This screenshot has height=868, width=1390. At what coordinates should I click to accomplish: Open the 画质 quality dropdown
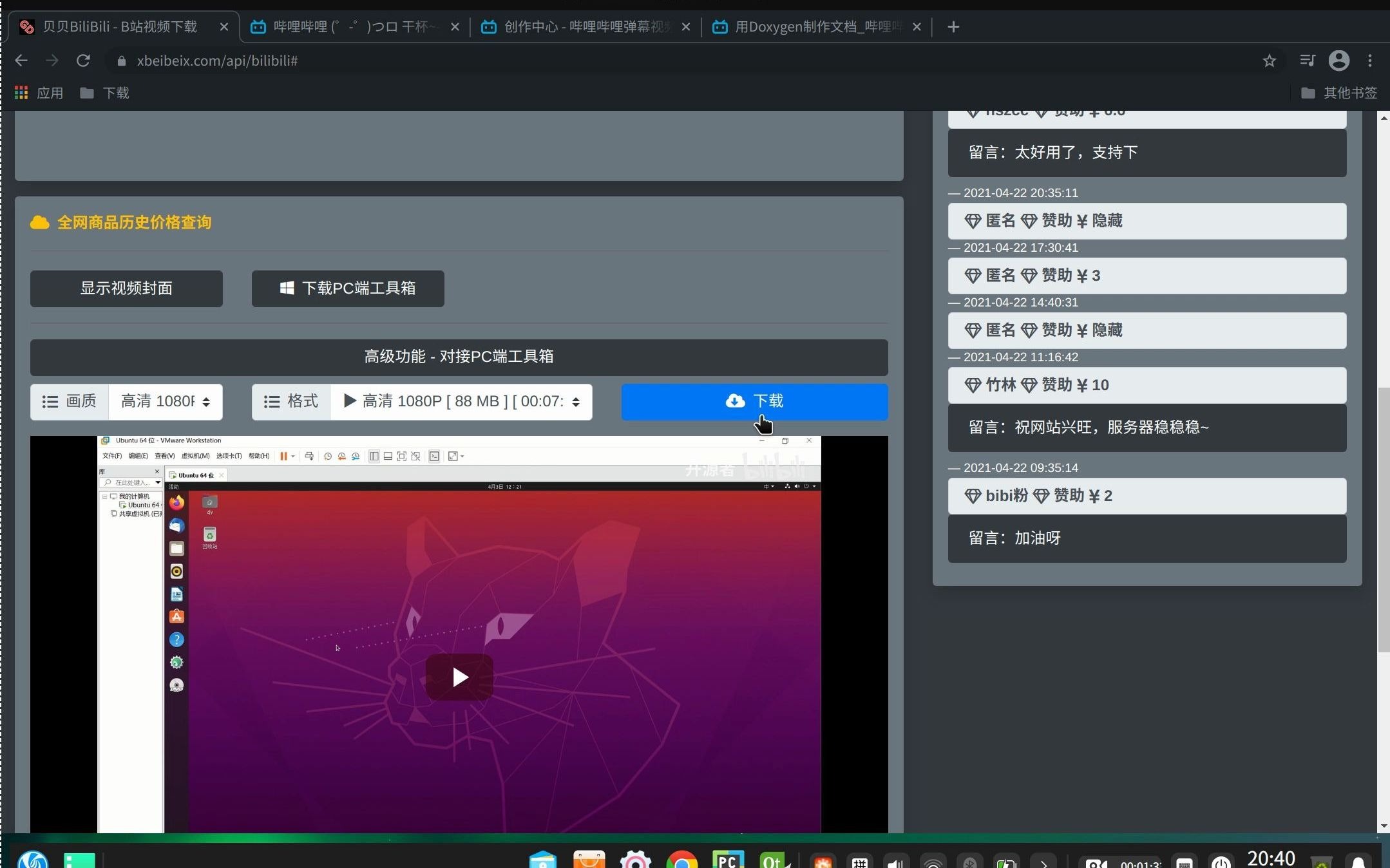click(166, 402)
